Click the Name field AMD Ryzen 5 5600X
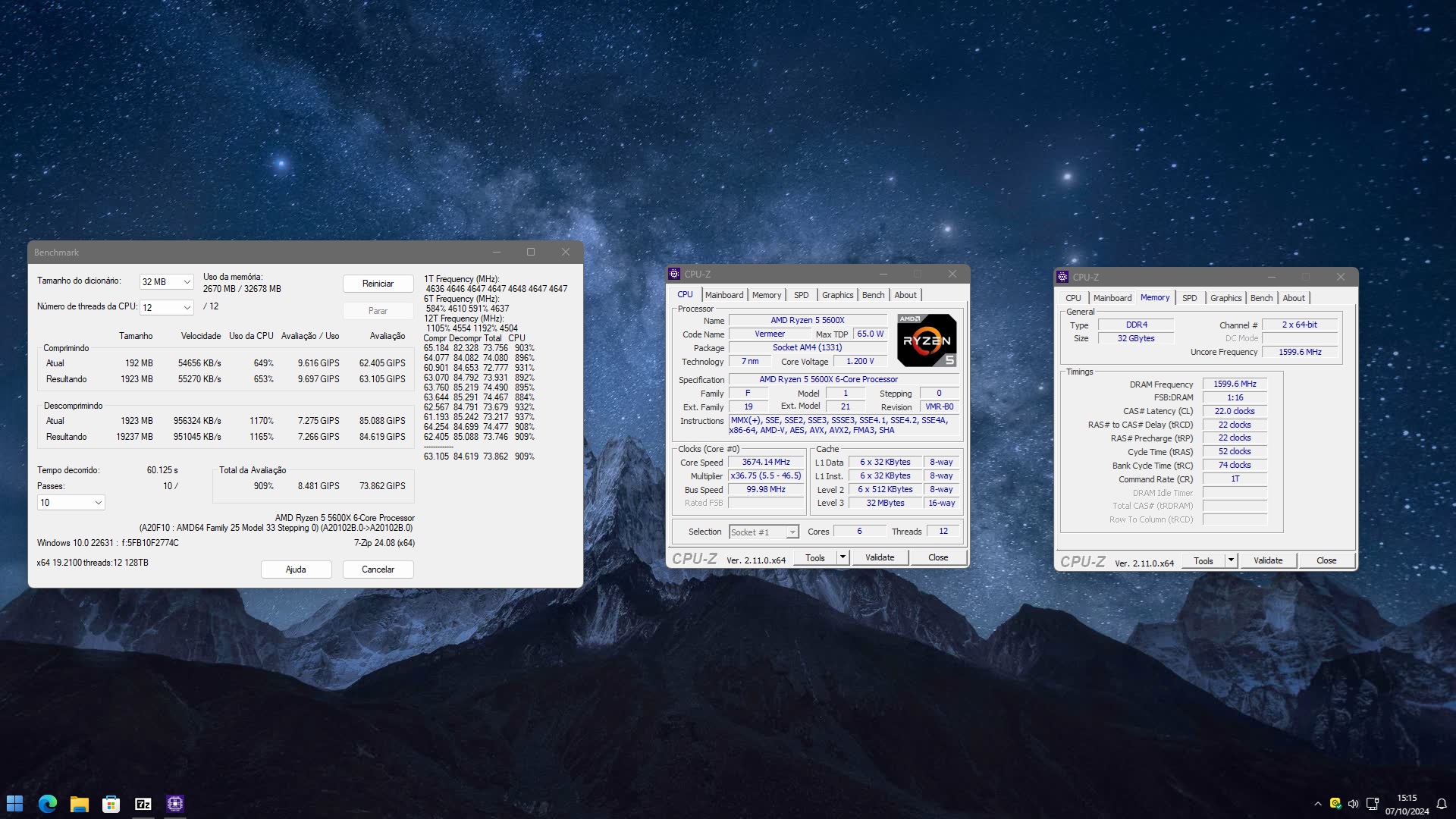The height and width of the screenshot is (819, 1456). click(808, 320)
